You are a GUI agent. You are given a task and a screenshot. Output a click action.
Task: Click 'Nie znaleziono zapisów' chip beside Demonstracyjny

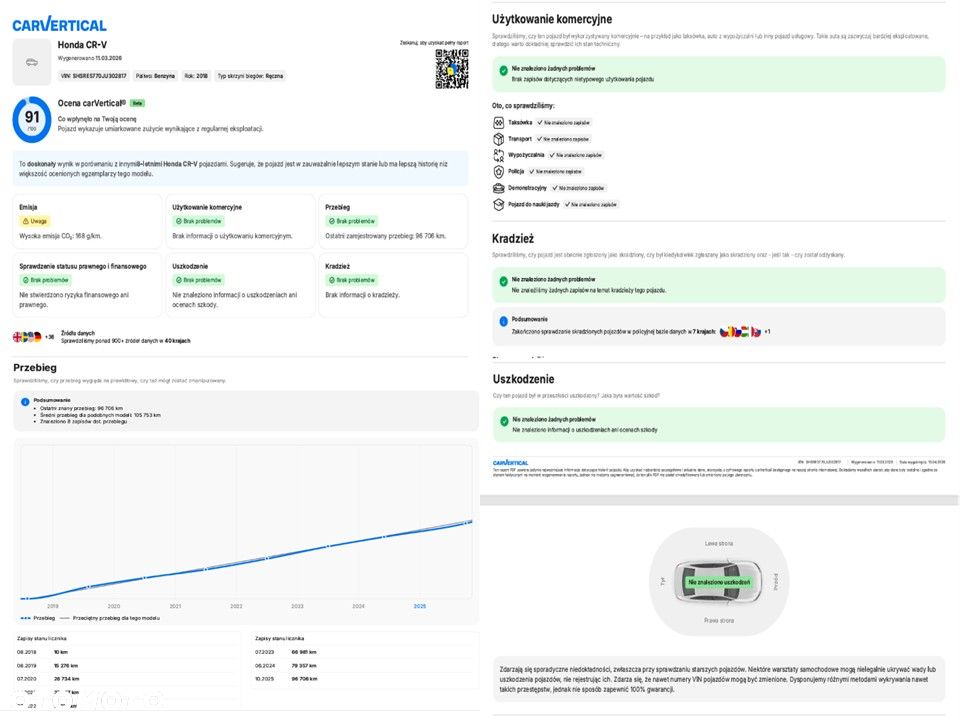point(578,188)
